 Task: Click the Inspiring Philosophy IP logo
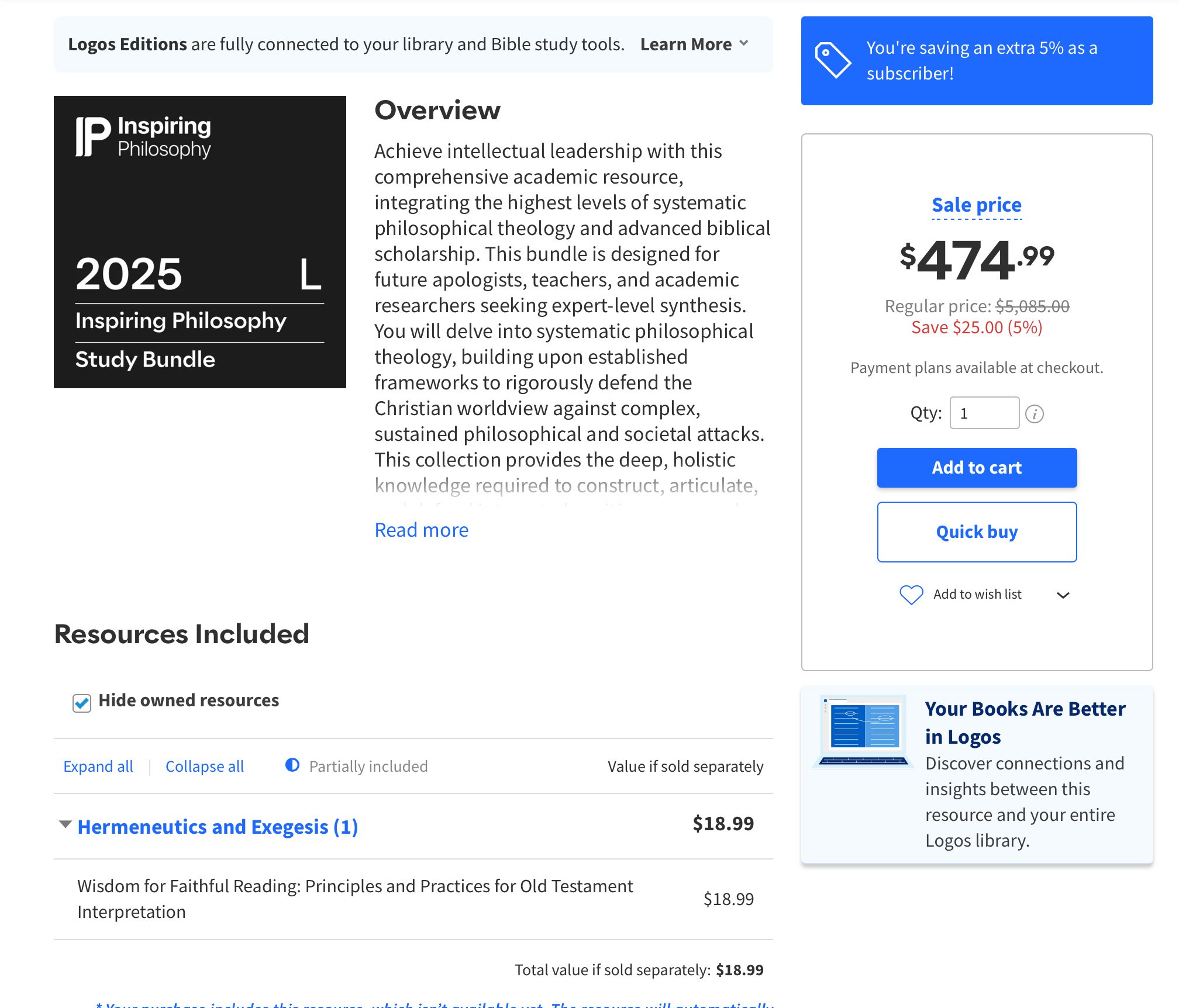(93, 137)
